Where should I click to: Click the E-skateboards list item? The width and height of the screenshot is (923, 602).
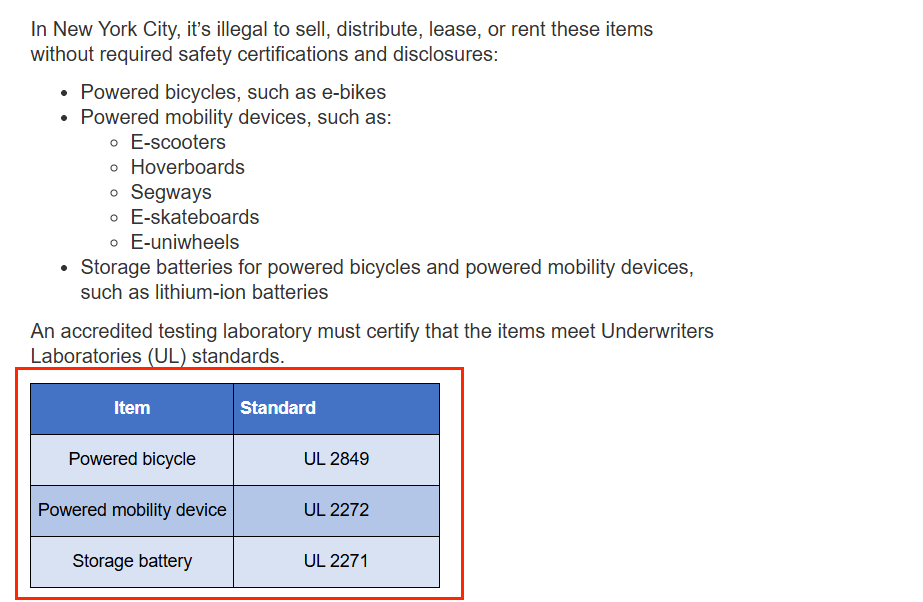(194, 217)
